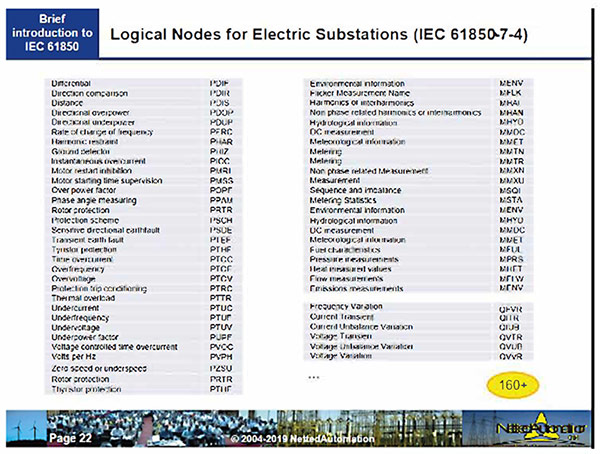Click the 'Direction comparison' entry
The image size is (600, 454).
click(x=90, y=93)
